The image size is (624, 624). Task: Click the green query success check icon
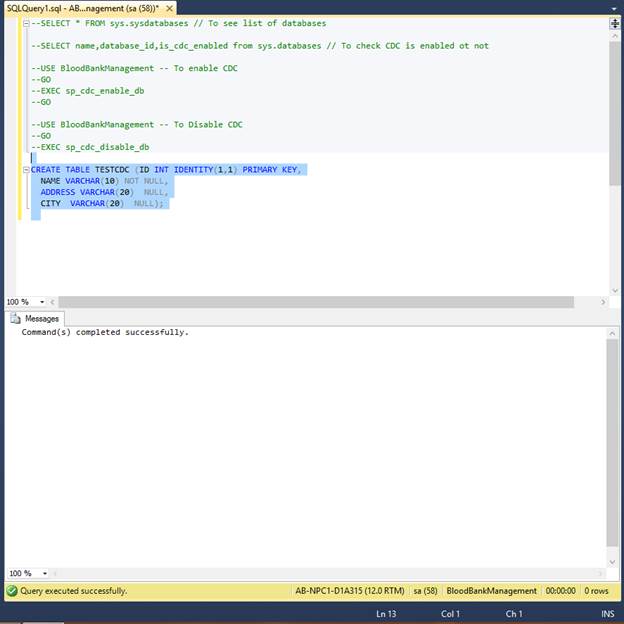(x=12, y=591)
